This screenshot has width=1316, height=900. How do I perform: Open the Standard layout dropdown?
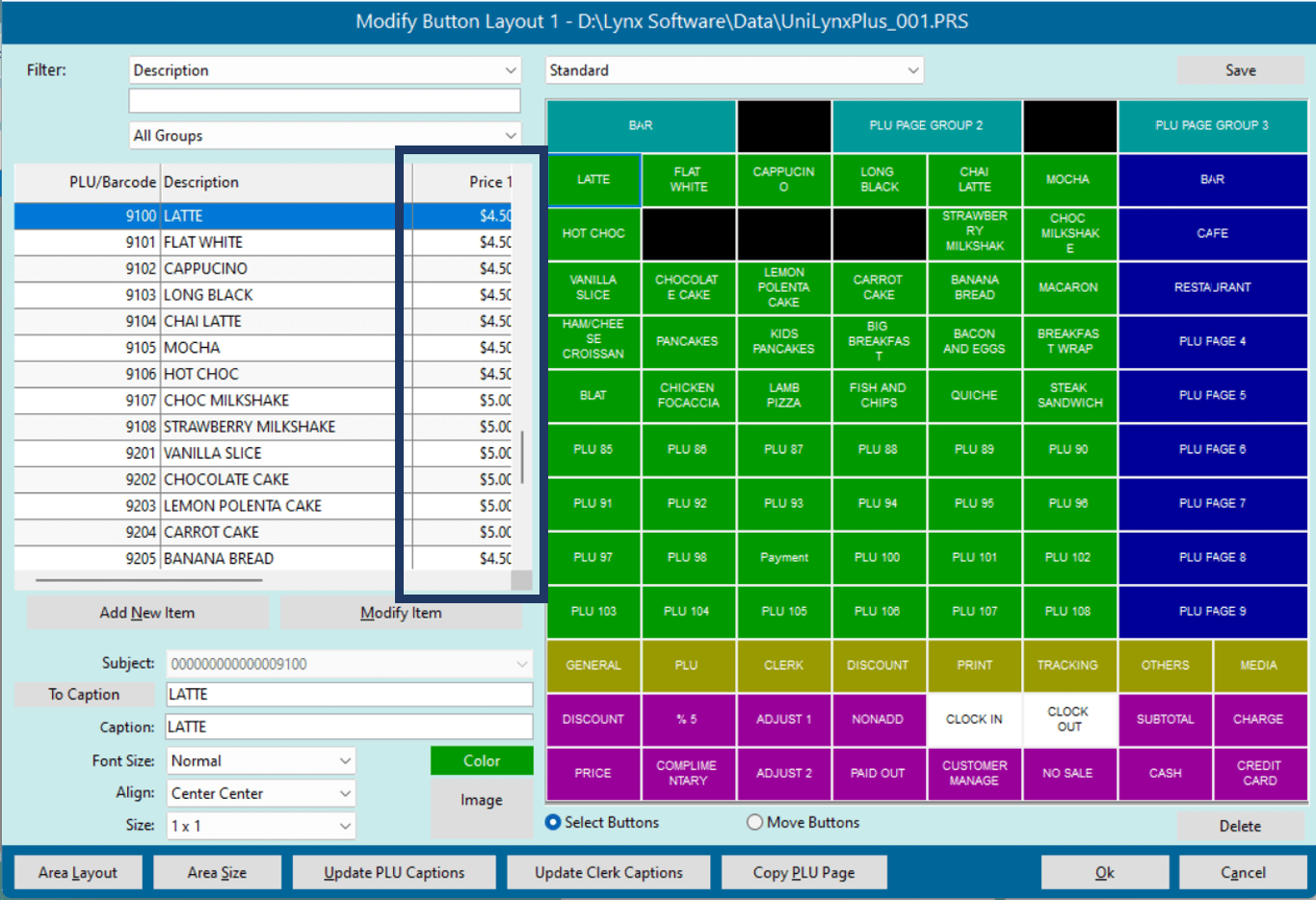pos(733,70)
